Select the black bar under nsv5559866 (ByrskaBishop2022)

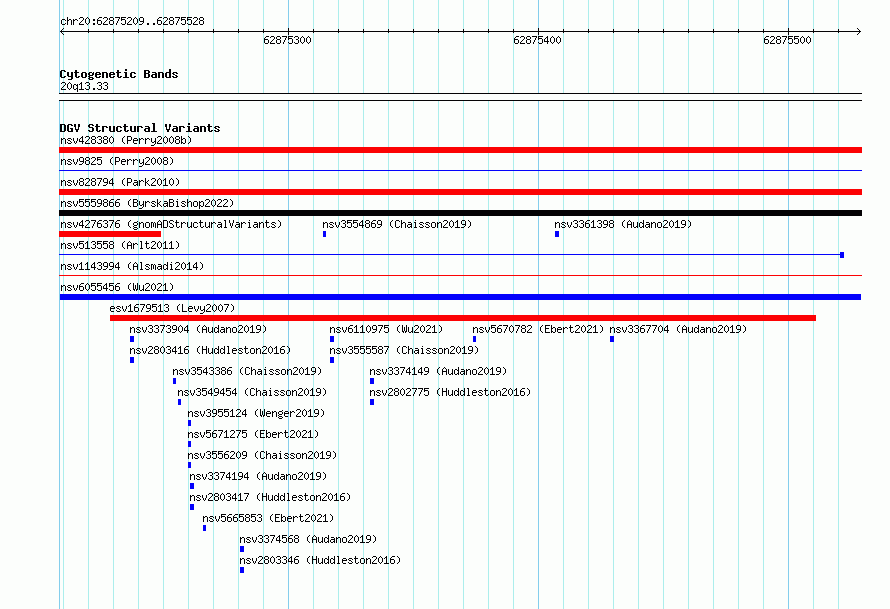click(460, 213)
